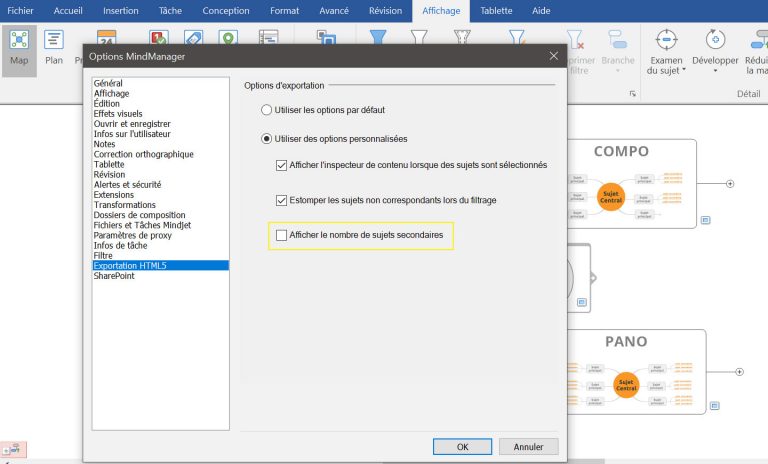Open the Développer dropdown arrow
The width and height of the screenshot is (768, 464).
pyautogui.click(x=714, y=72)
